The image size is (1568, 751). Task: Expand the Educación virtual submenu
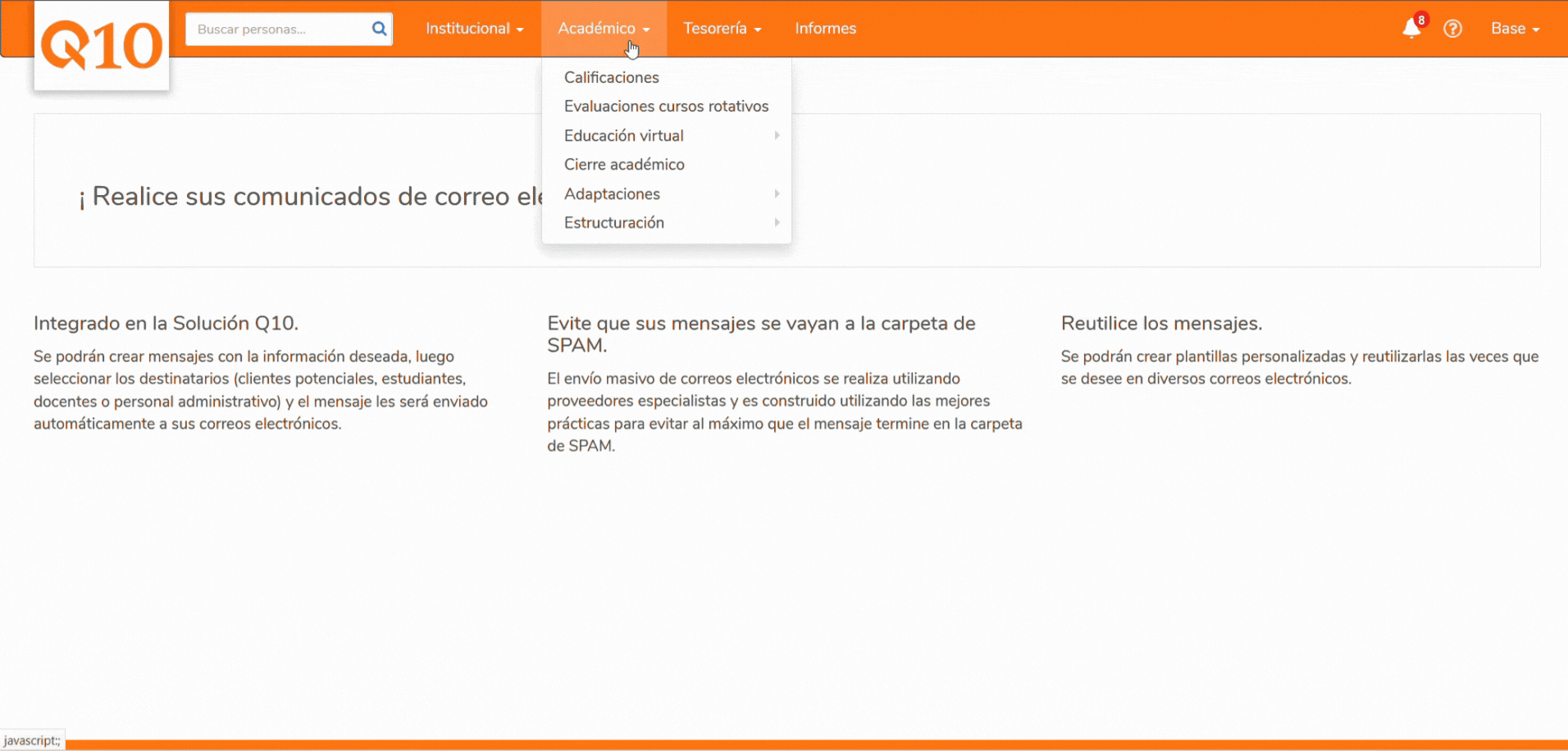(x=667, y=135)
